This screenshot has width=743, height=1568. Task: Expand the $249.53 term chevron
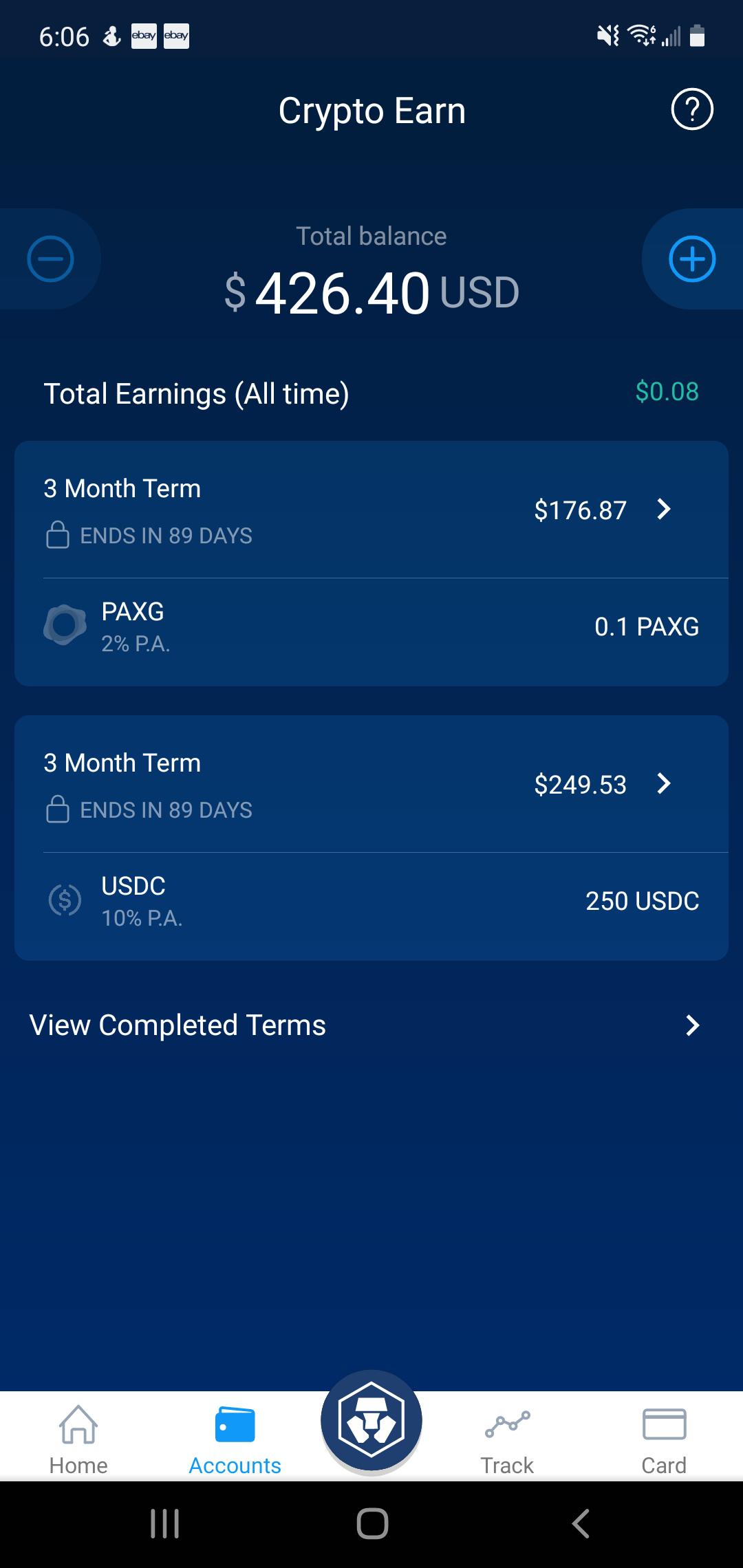click(x=664, y=784)
